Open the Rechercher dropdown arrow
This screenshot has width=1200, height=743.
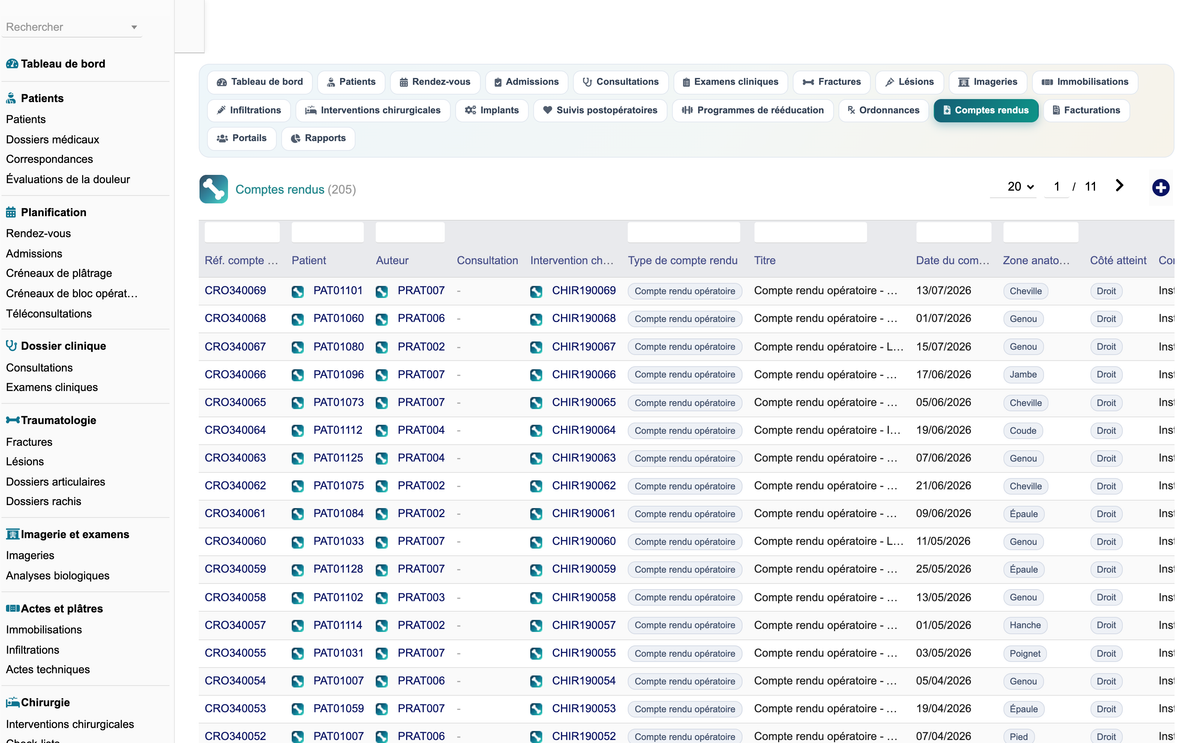tap(134, 28)
